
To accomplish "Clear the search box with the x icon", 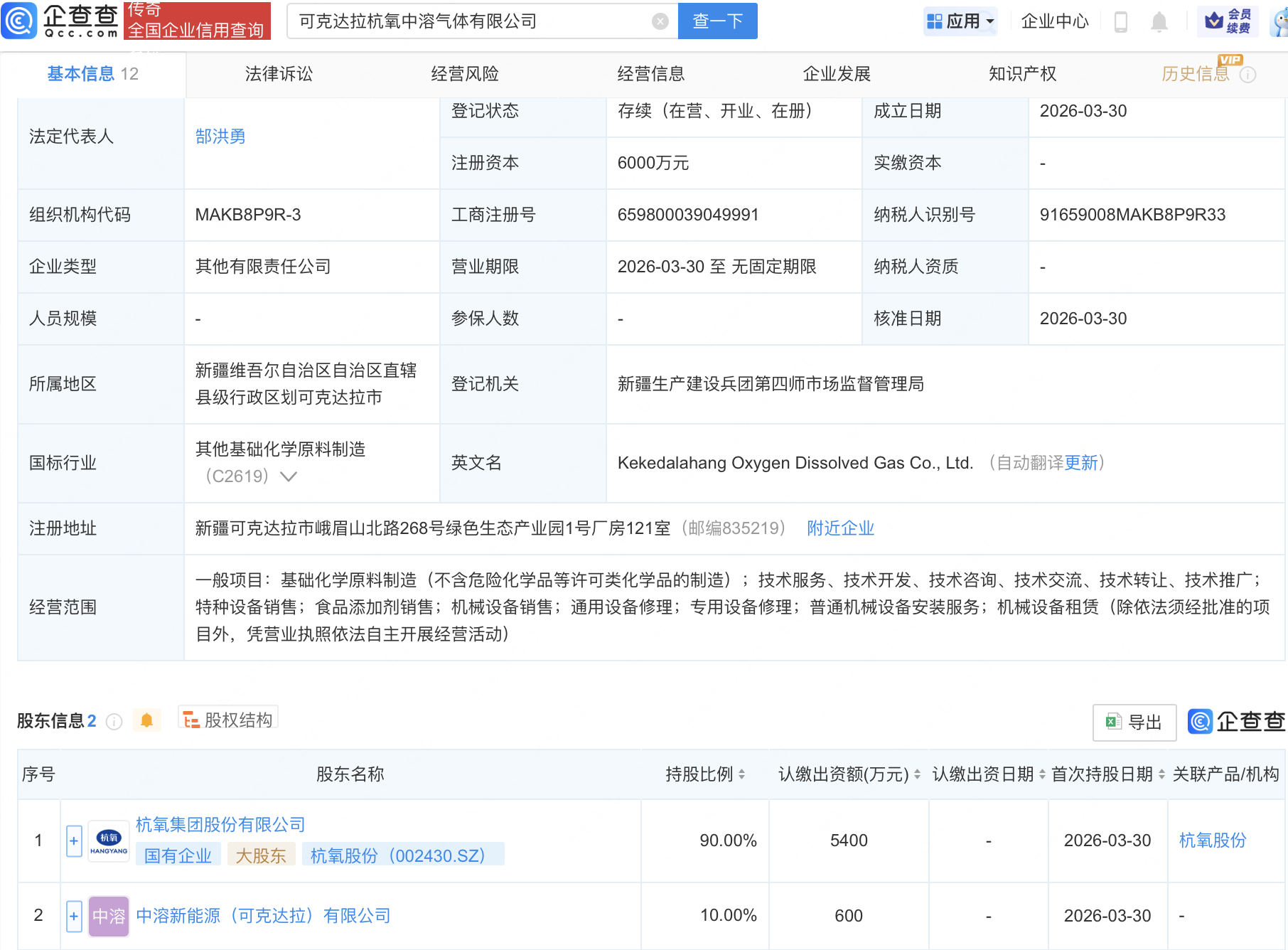I will pyautogui.click(x=660, y=21).
